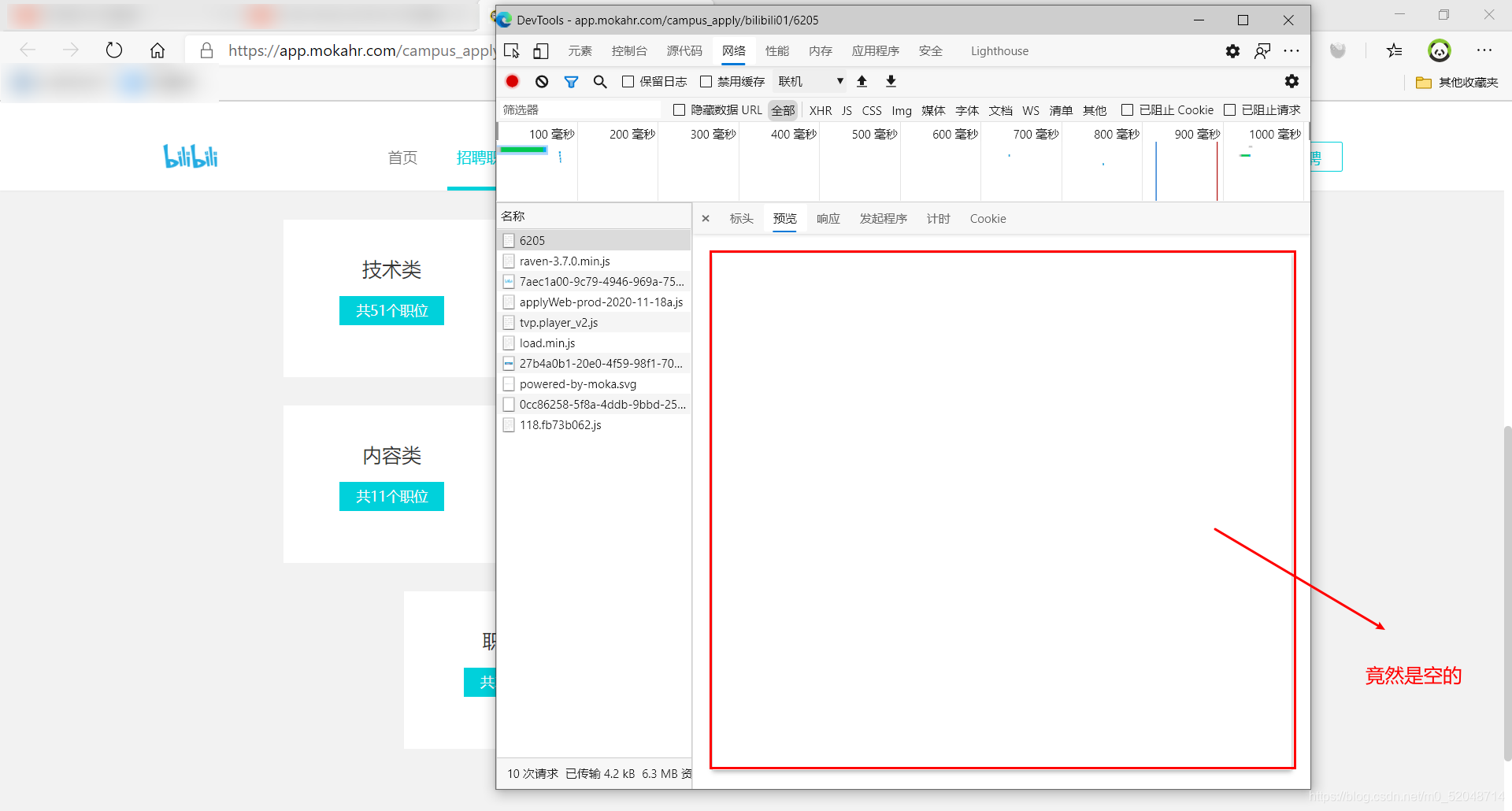Open browser favorites star list icon
The image size is (1512, 811).
pos(1395,50)
